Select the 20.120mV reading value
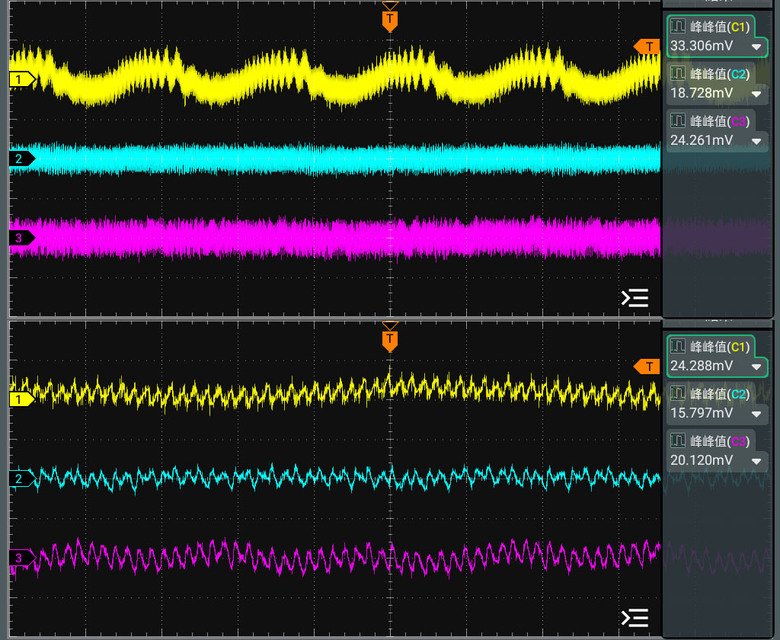 tap(701, 460)
